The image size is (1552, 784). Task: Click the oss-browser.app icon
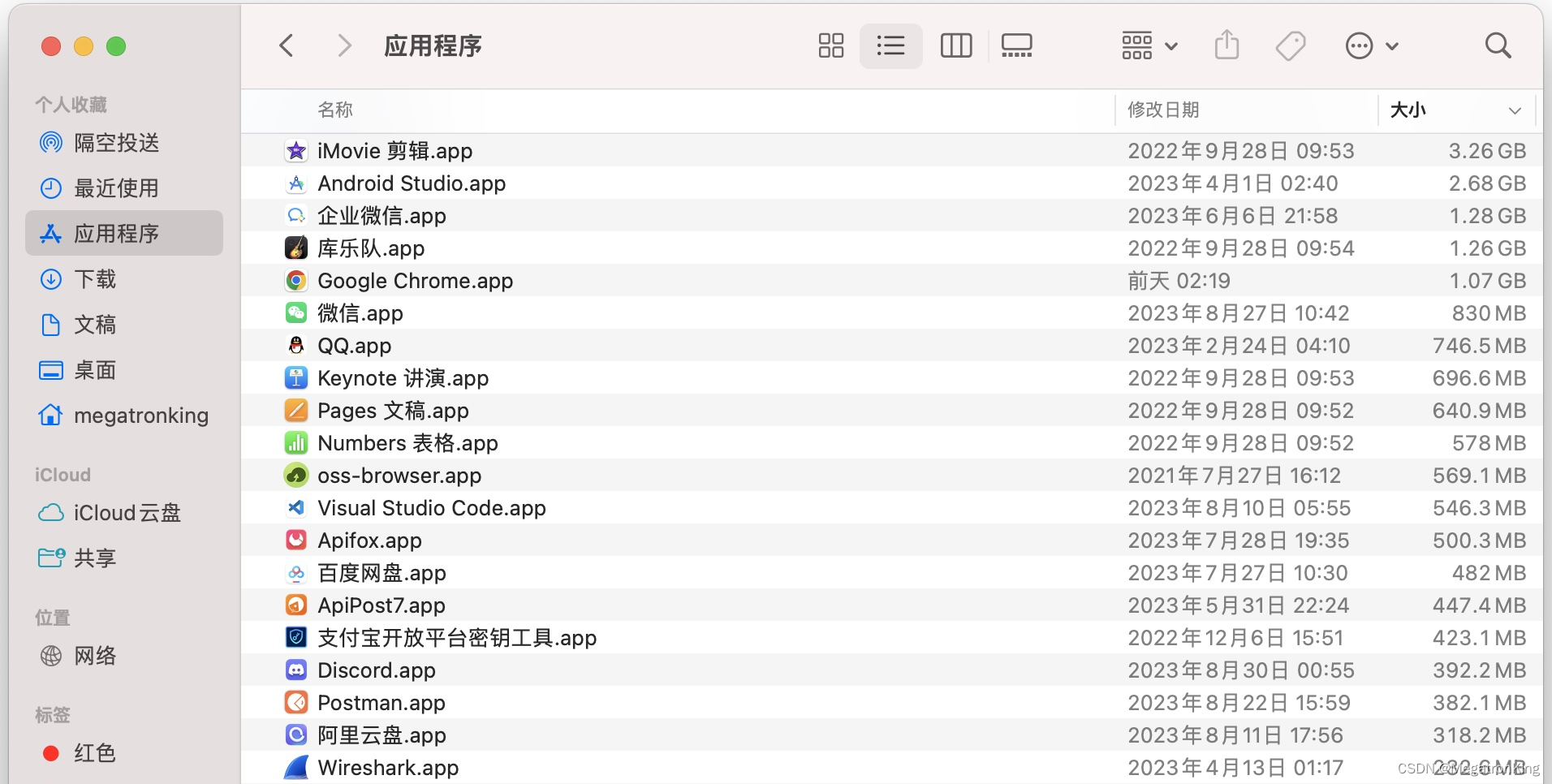click(x=296, y=476)
